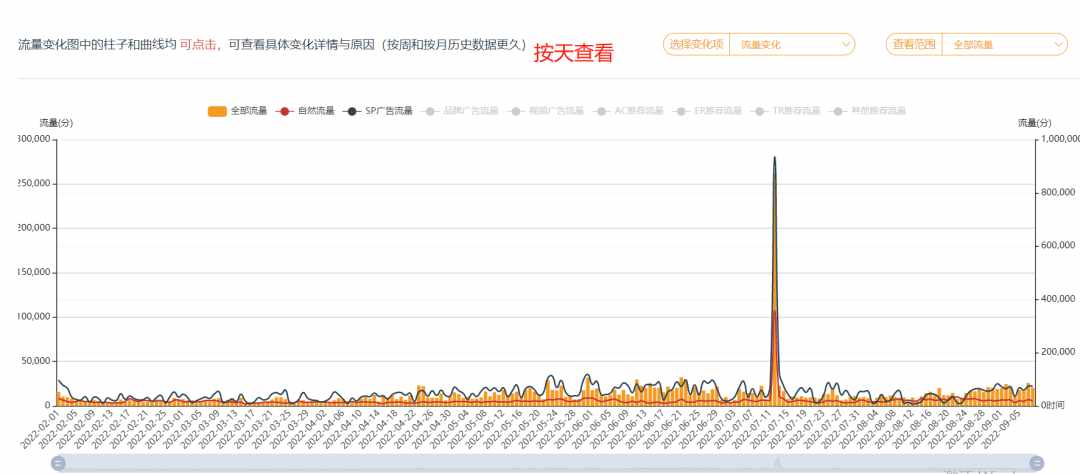Viewport: 1080px width, 474px height.
Task: Enable the greyed TR推荐流量 legend series
Action: pos(788,111)
